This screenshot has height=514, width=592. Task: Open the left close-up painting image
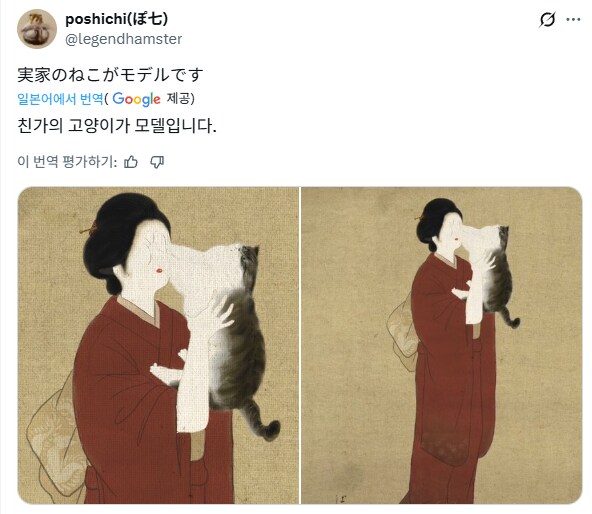158,345
